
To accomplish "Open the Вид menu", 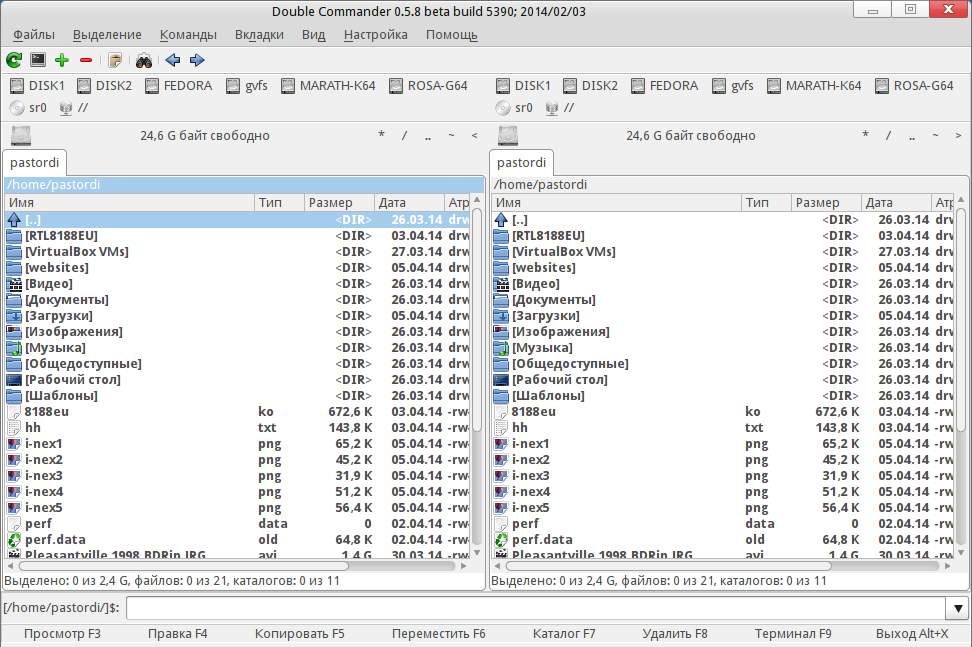I will (x=314, y=35).
